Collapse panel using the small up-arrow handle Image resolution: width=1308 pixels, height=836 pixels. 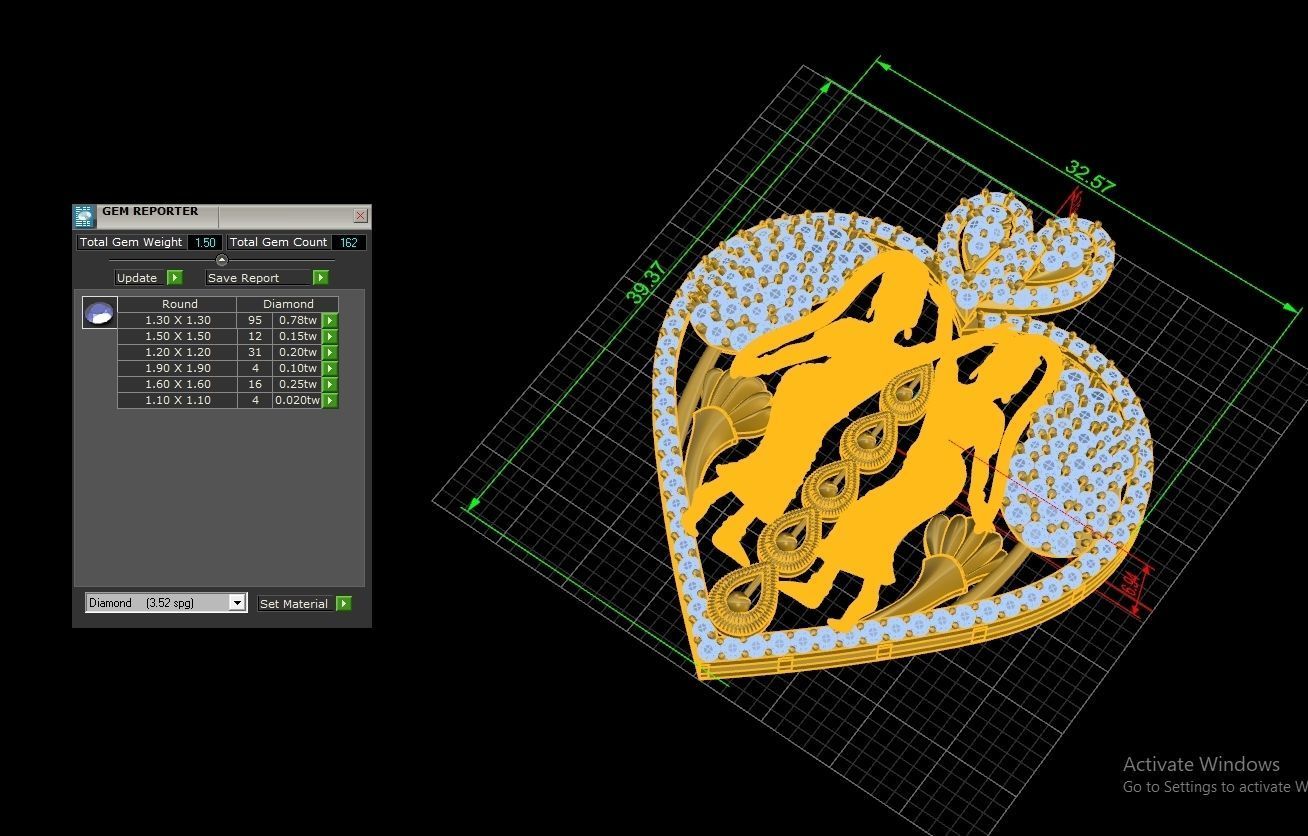point(222,260)
